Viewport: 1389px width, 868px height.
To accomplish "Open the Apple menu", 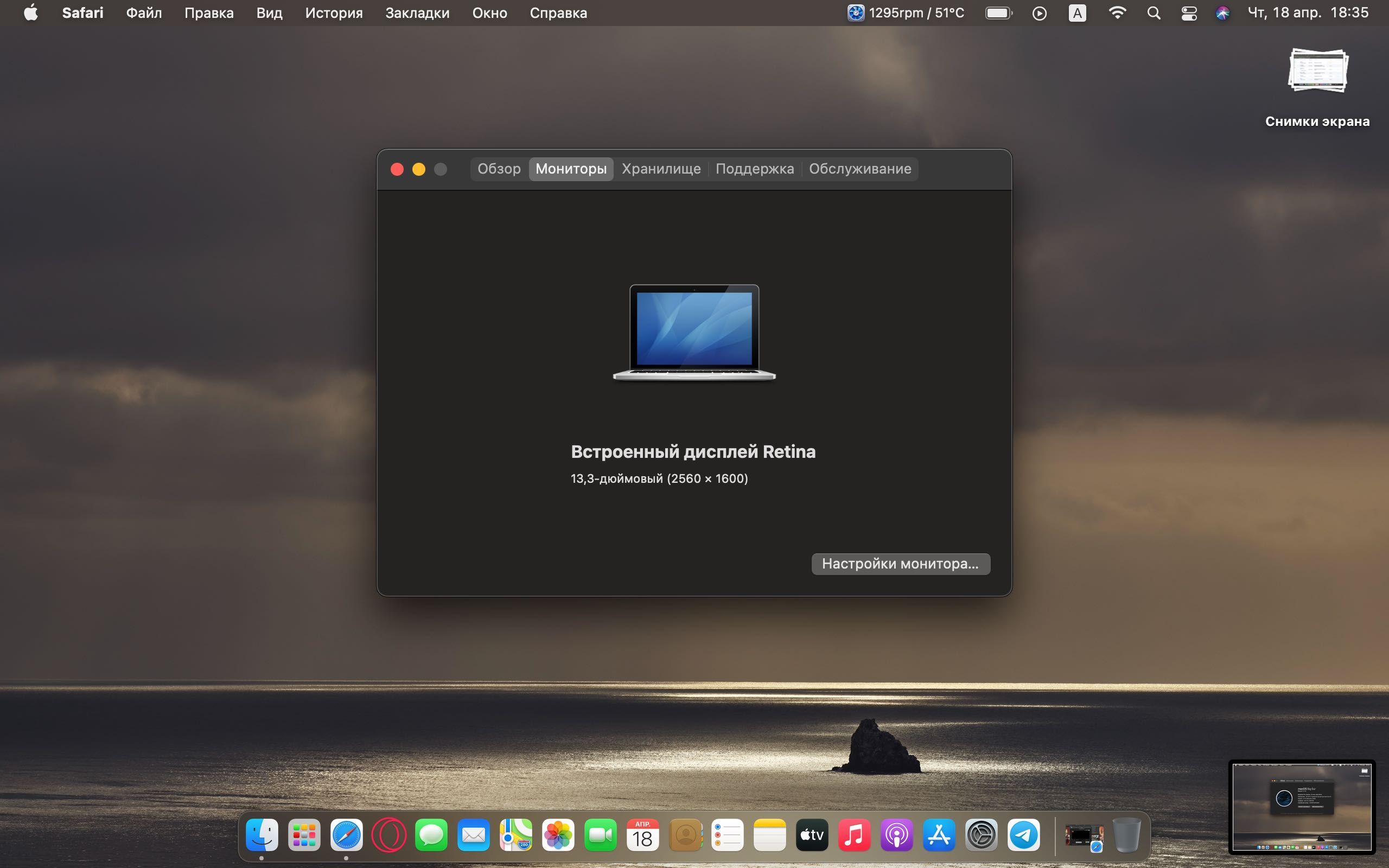I will coord(31,12).
